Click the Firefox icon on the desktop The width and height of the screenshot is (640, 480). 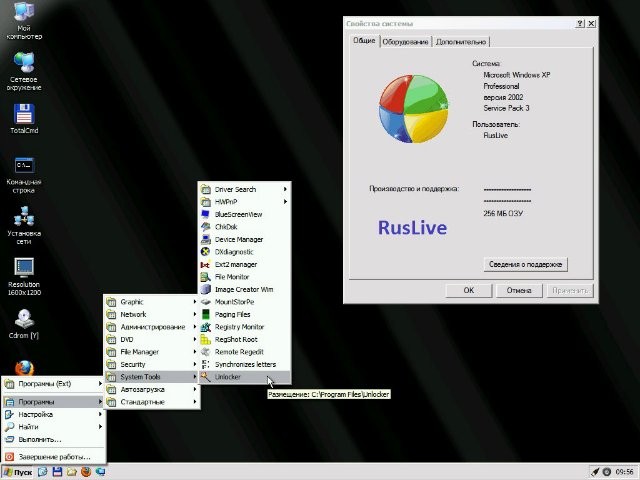24,368
